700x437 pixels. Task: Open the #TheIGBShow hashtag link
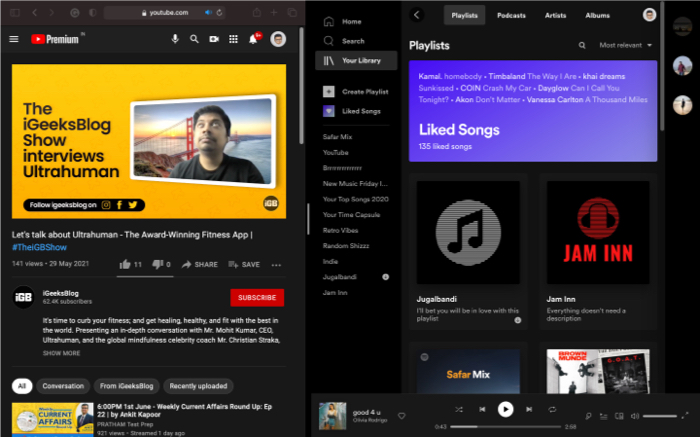pos(39,247)
